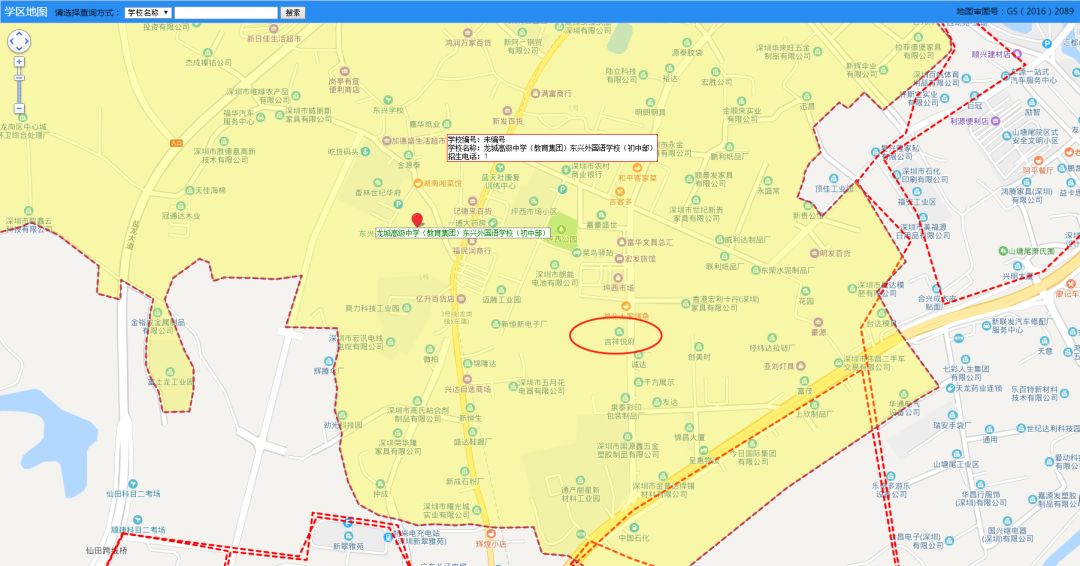The image size is (1080, 566).
Task: Select the 杰成镍钴公司 company icon
Action: click(208, 53)
